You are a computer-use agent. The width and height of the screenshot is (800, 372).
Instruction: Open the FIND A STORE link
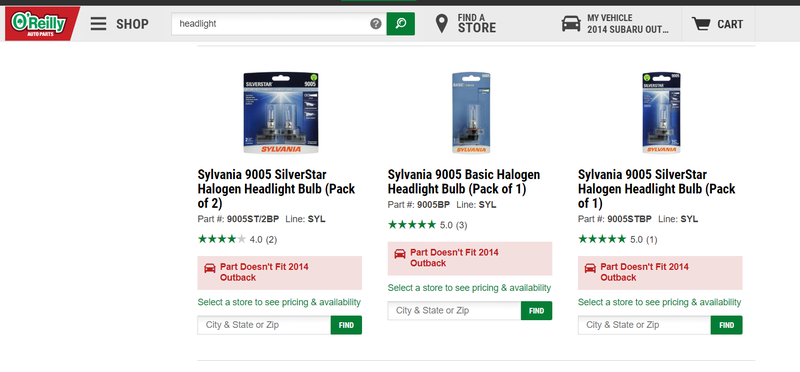(477, 23)
